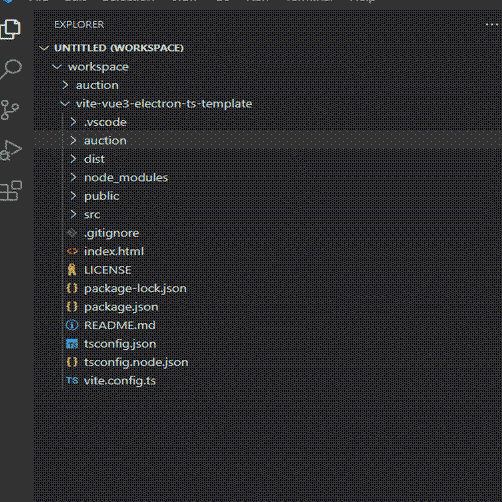Click the tsconfig.node.json braces icon
502x502 pixels.
point(72,362)
